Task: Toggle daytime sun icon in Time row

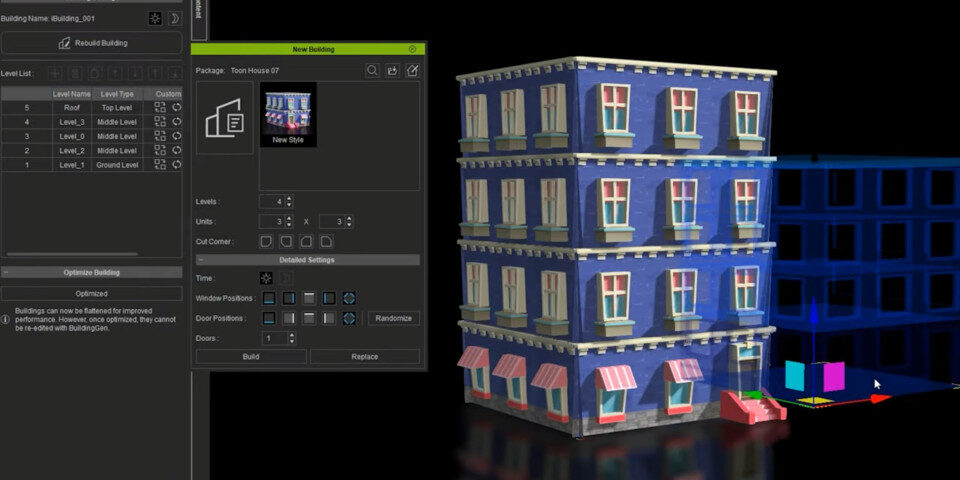Action: (x=267, y=278)
